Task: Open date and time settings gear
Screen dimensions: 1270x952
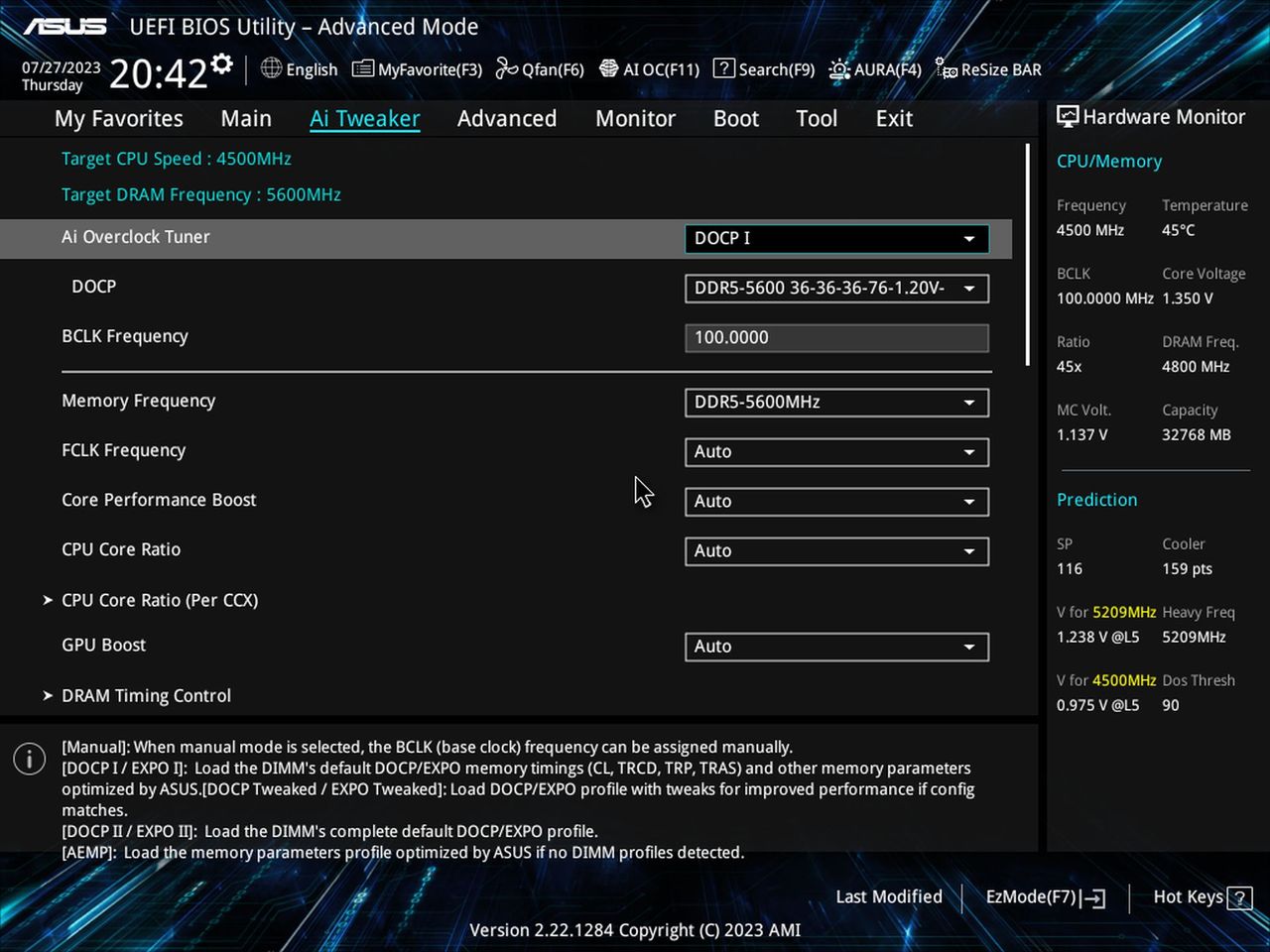Action: 222,63
